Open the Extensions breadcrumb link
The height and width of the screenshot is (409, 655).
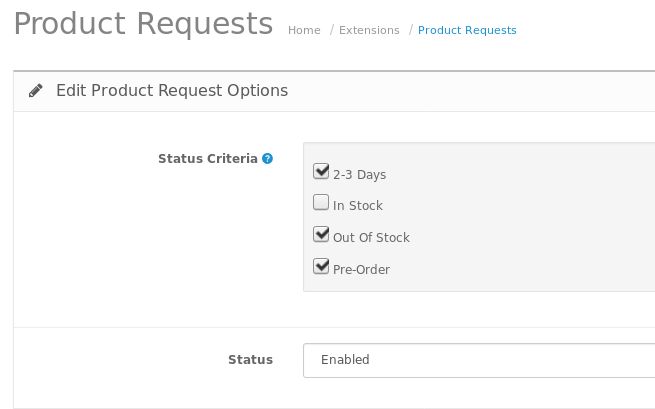tap(369, 30)
